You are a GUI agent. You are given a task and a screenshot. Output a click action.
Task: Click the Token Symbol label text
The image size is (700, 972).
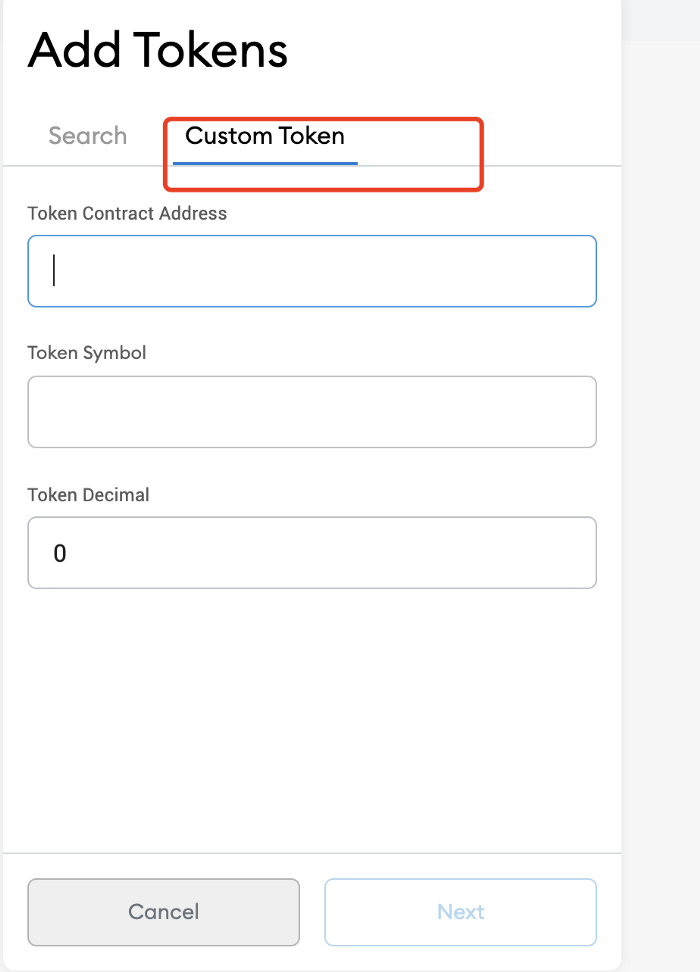[87, 353]
